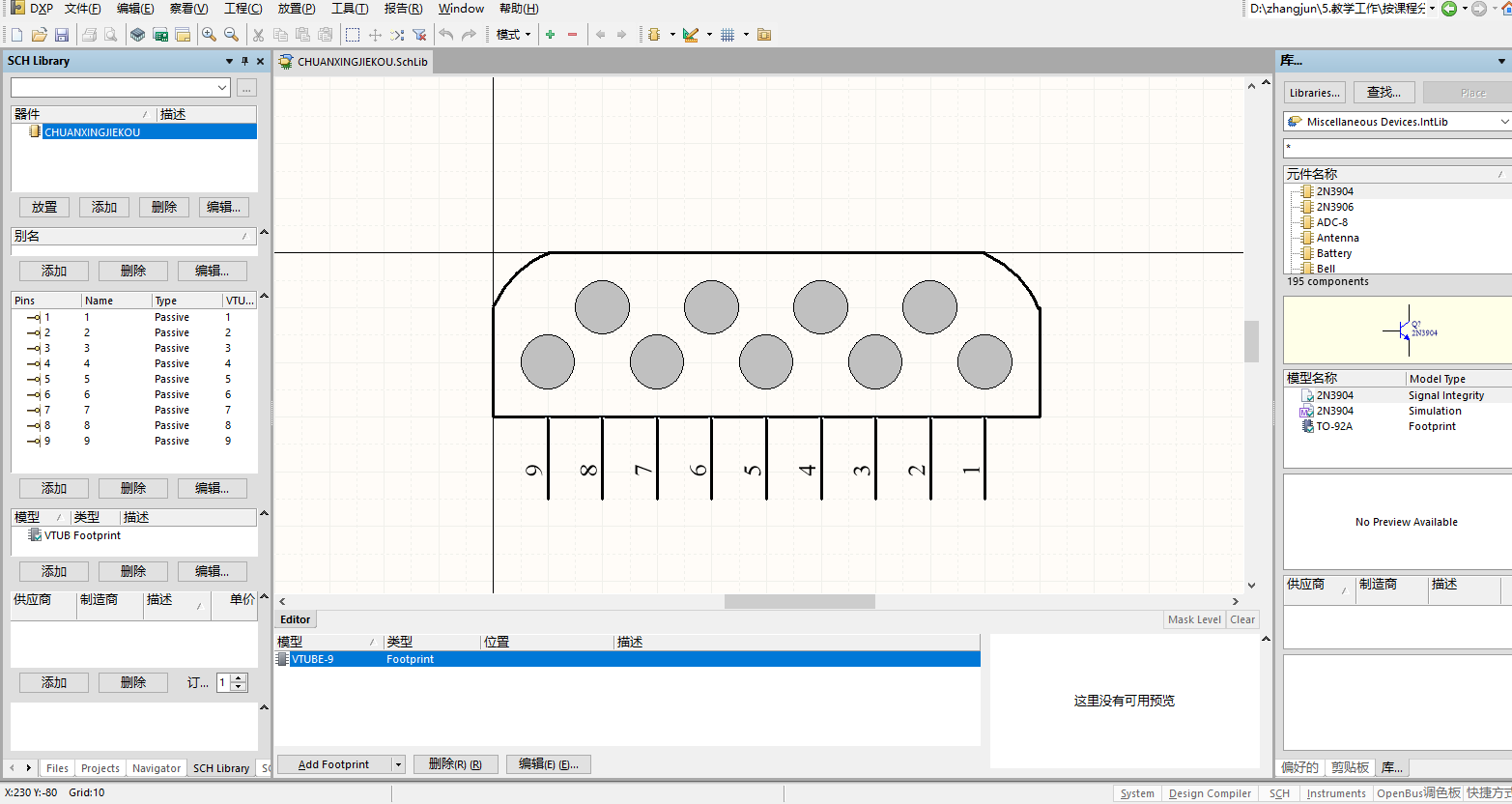Click the green plus add mode icon
The image size is (1512, 804).
click(550, 35)
